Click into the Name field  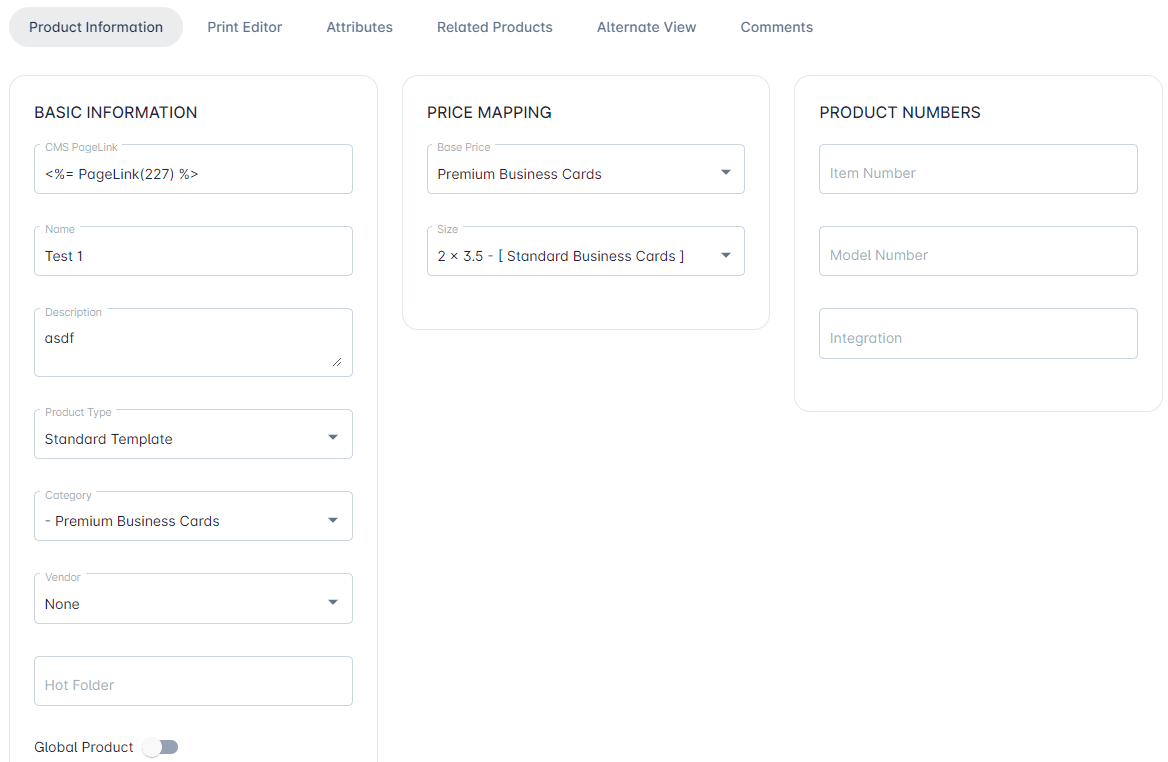click(193, 255)
